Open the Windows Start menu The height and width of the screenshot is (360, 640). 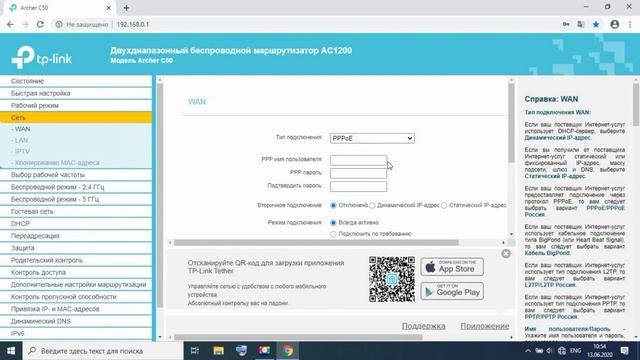pos(11,351)
